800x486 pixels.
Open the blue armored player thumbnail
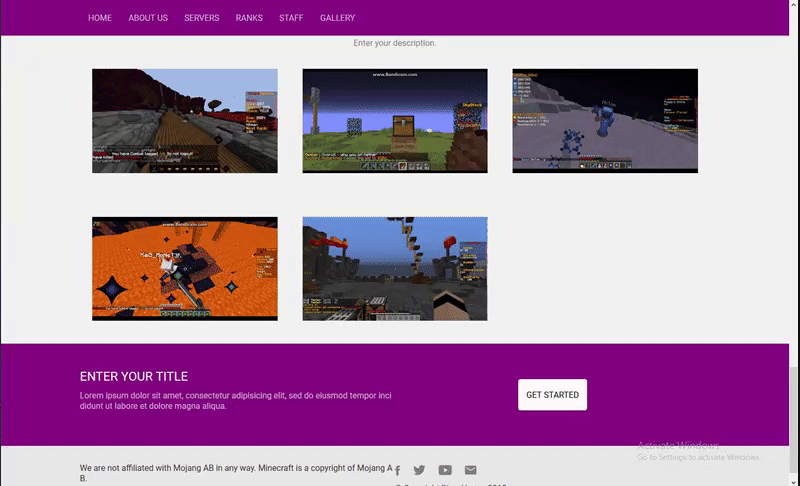click(x=605, y=121)
